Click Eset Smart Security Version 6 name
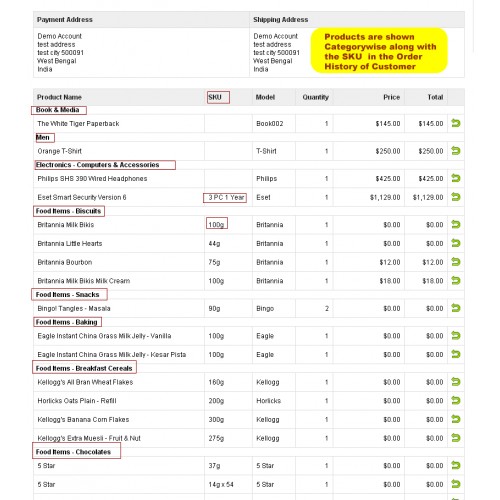Viewport: 500px width, 500px height. click(82, 197)
